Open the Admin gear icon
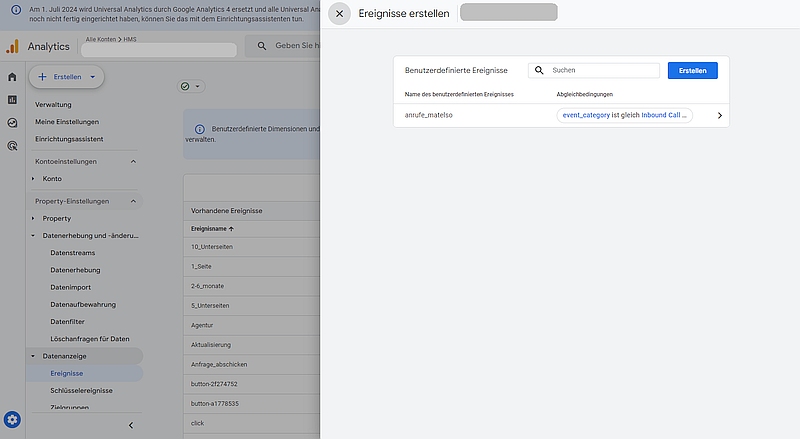This screenshot has height=439, width=800. point(12,420)
